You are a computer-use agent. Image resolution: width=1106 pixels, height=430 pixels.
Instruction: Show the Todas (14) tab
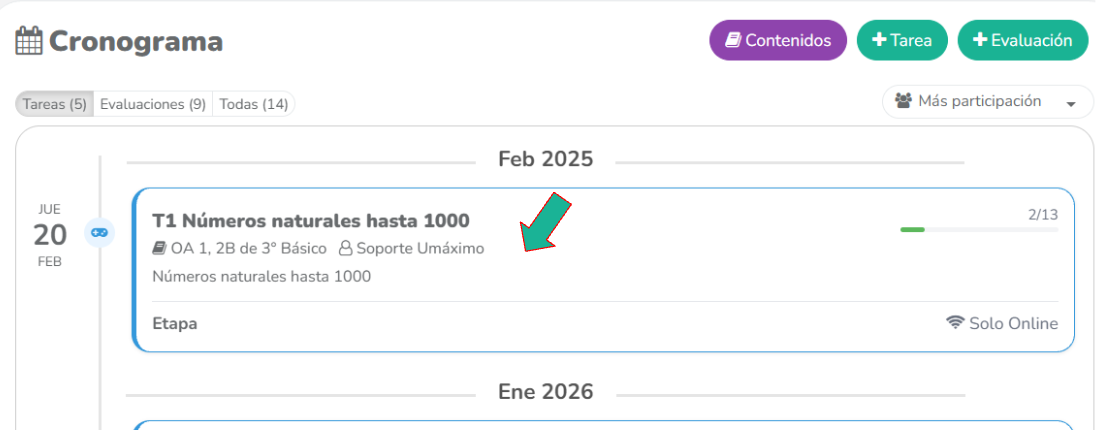(x=254, y=104)
